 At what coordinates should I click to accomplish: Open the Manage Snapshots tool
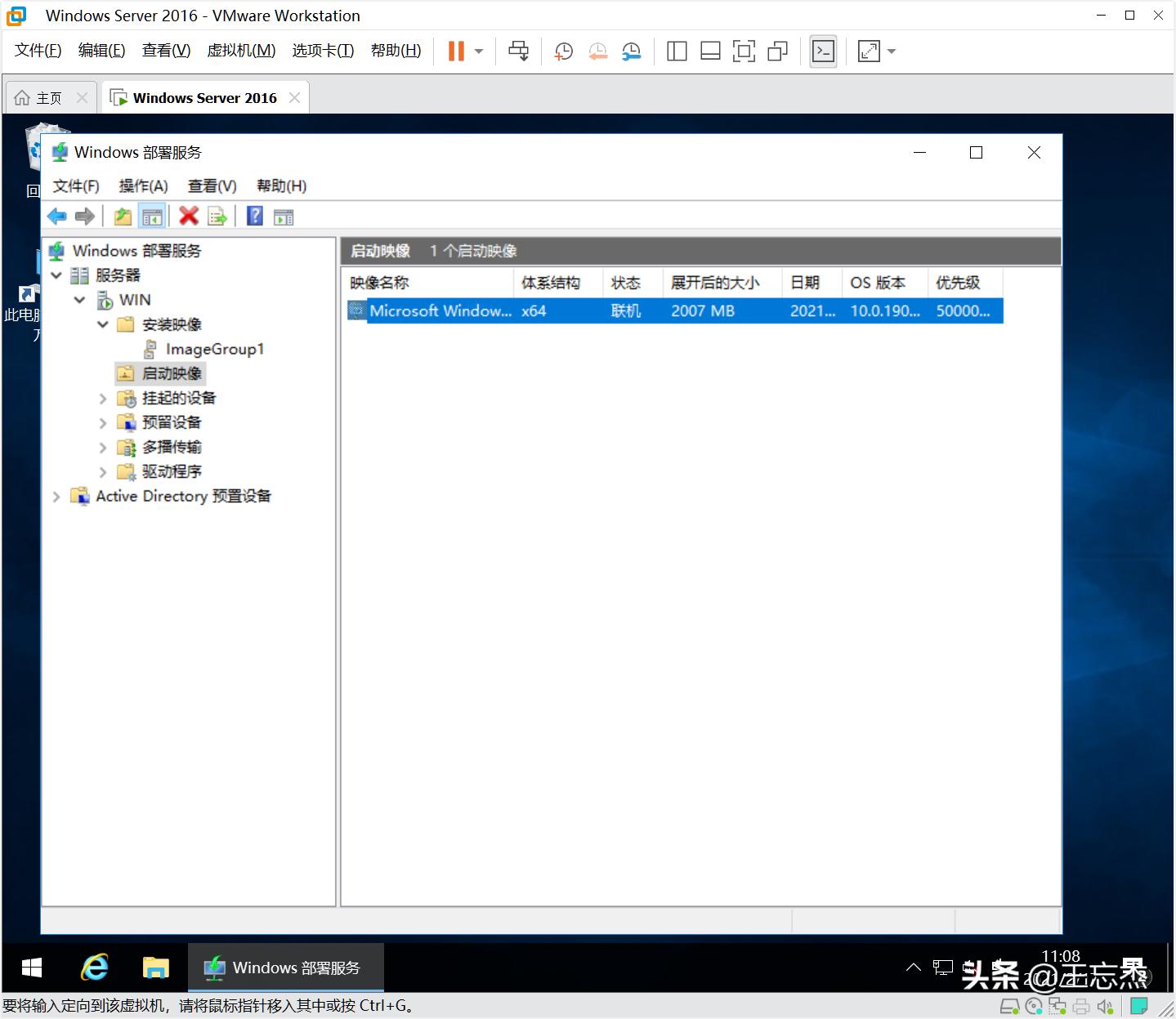coord(631,51)
